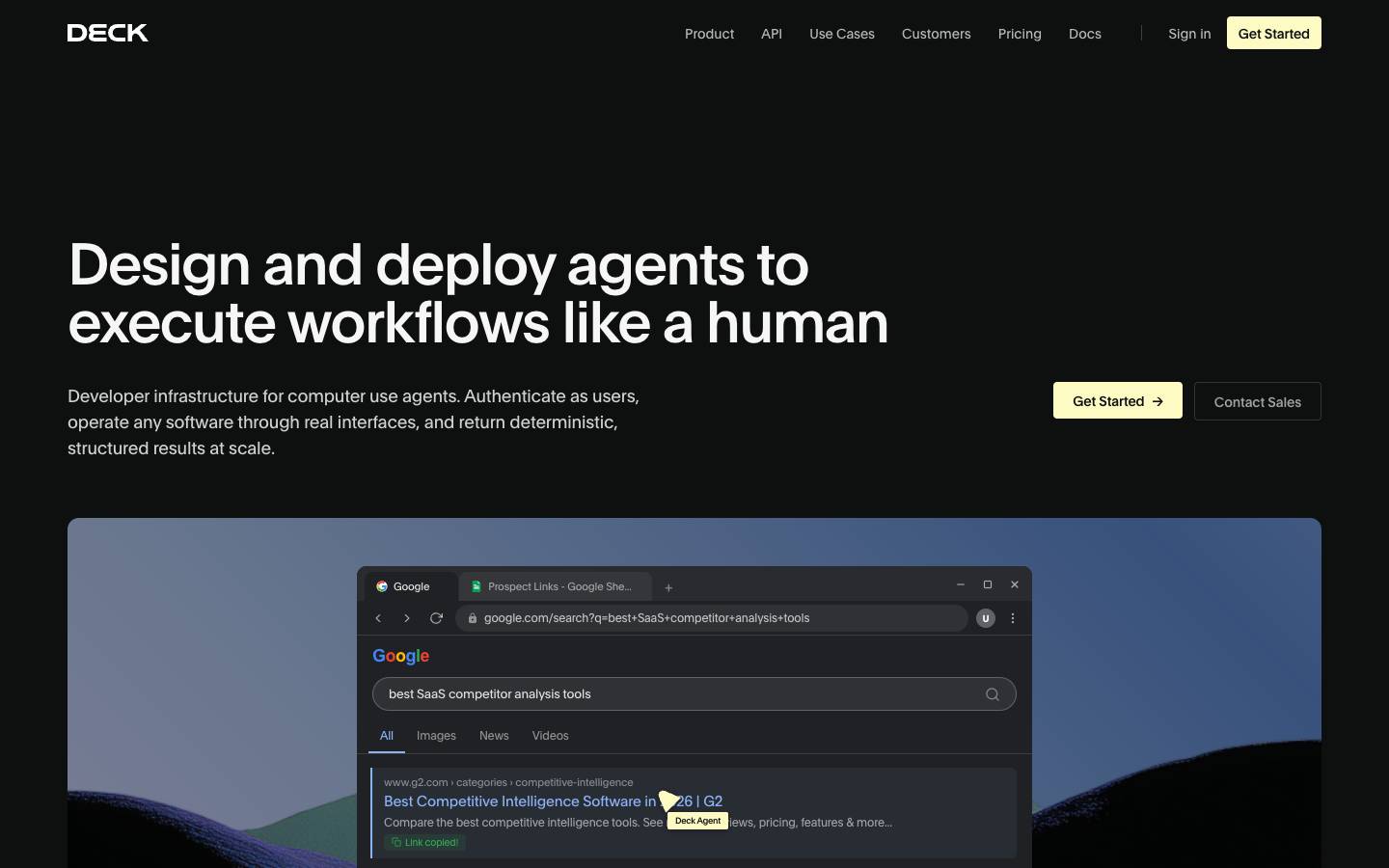Open the Use Cases menu

[842, 34]
